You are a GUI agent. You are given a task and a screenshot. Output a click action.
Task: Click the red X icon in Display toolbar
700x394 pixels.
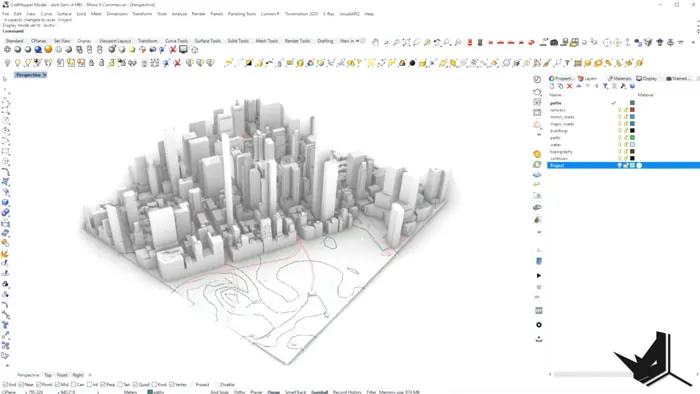(x=173, y=50)
